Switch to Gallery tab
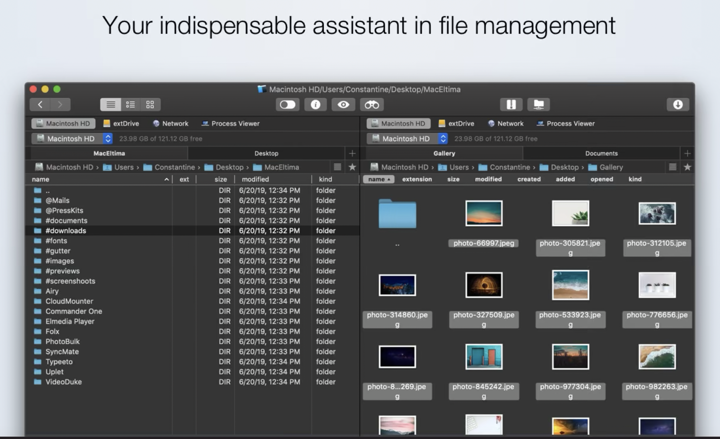The height and width of the screenshot is (439, 720). click(444, 153)
